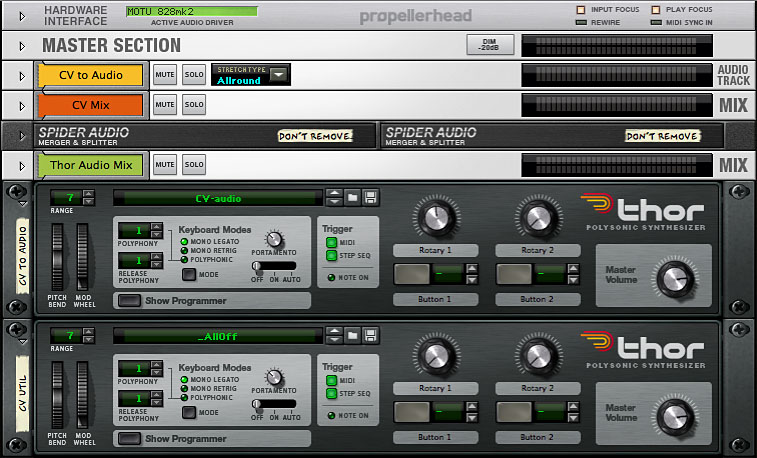
Task: Click the Portamento knob on the _AllOff Thor
Action: [276, 379]
